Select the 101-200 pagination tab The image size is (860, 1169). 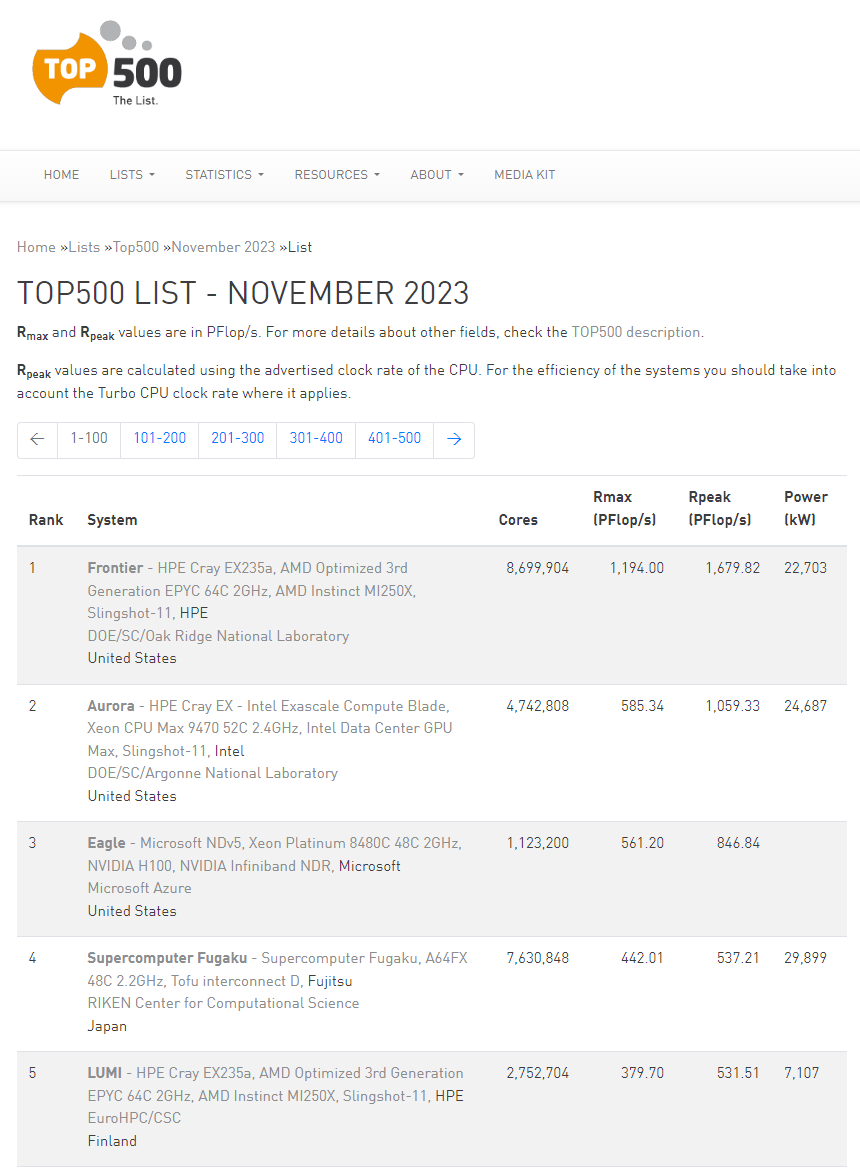(159, 439)
